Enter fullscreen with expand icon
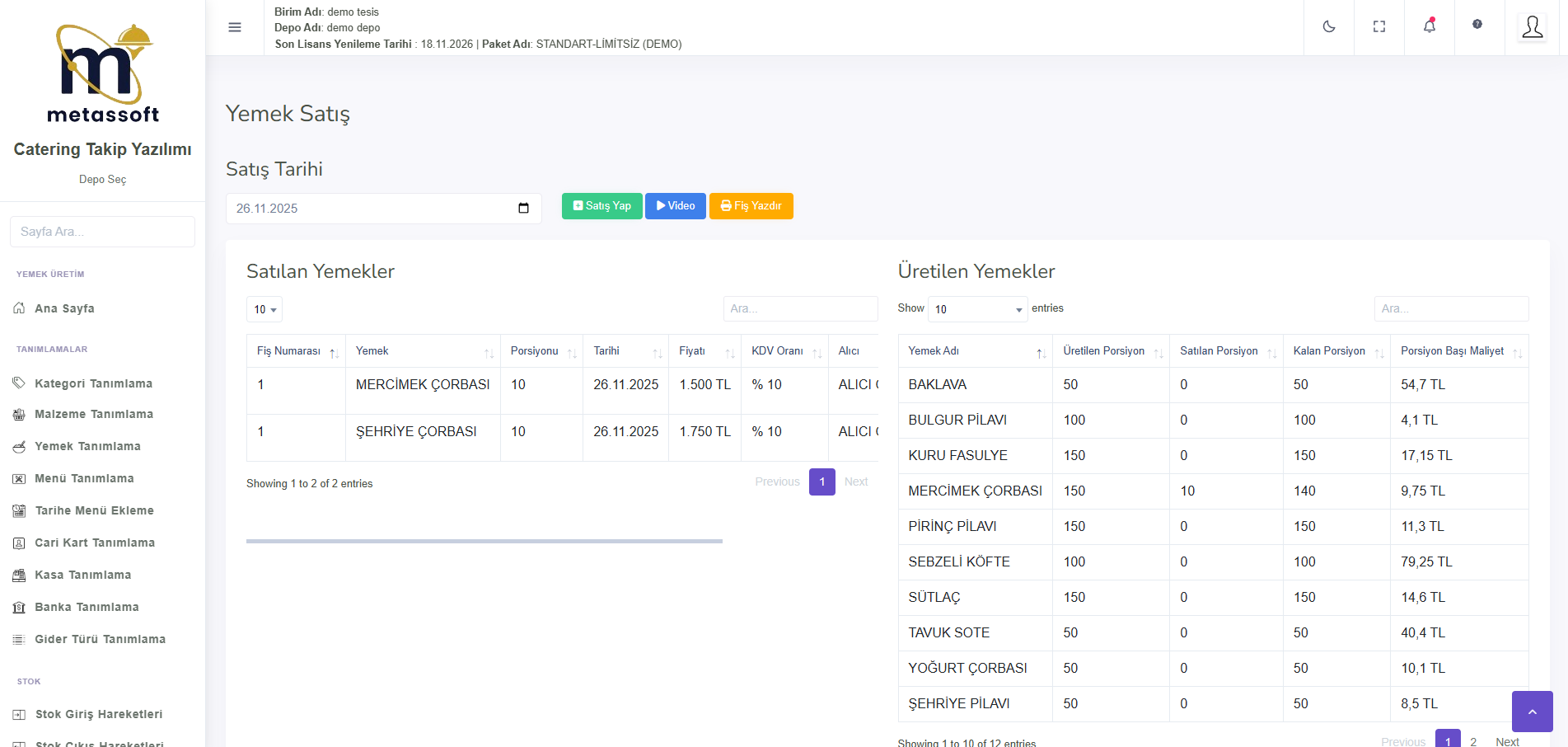 [x=1378, y=26]
